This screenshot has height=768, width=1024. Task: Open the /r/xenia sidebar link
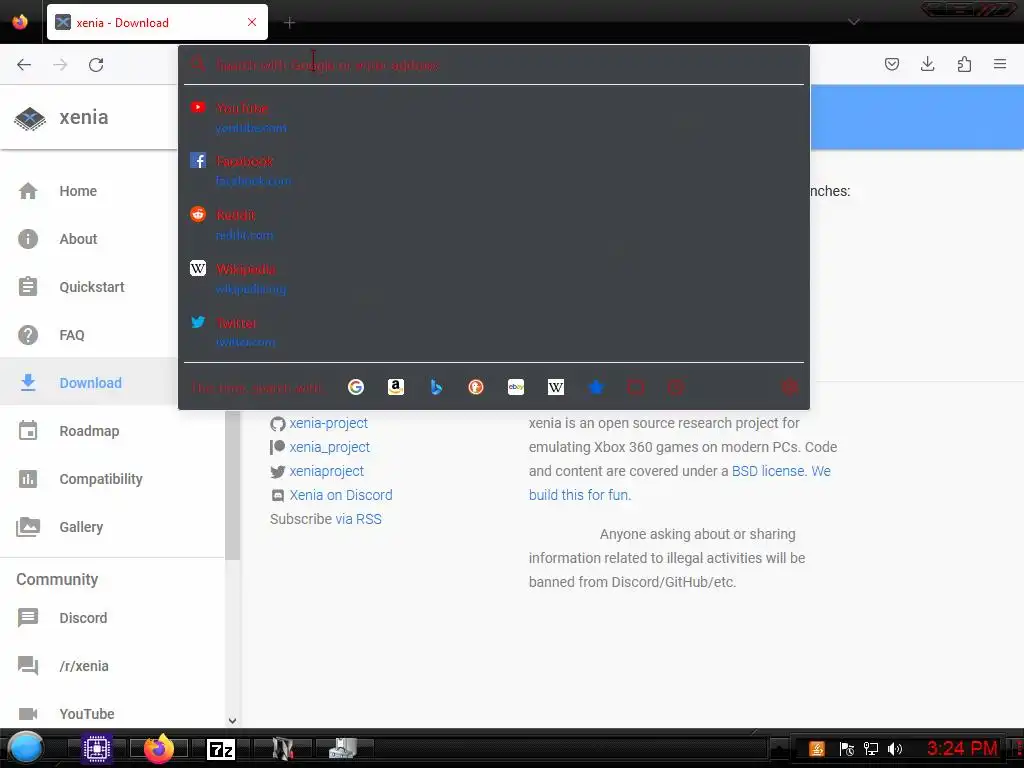[84, 666]
